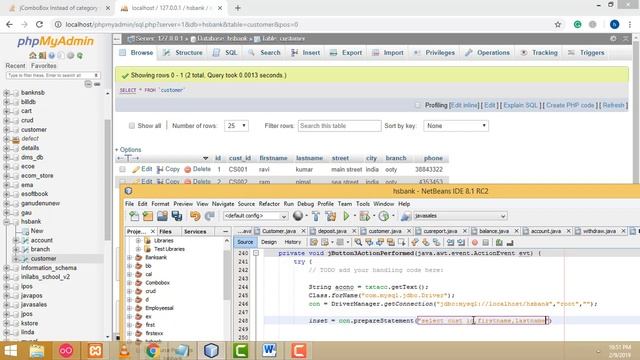640x360 pixels.
Task: Open File Explorer from the taskbar
Action: [37, 351]
